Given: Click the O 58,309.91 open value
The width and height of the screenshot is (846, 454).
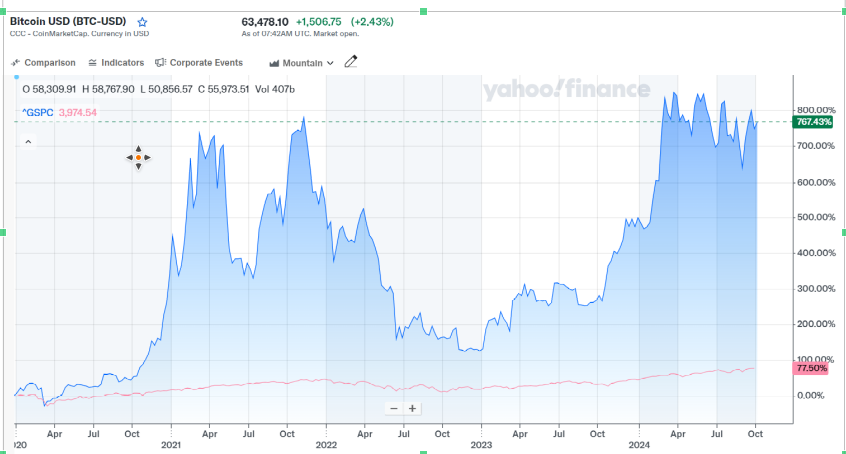Looking at the screenshot, I should tap(49, 90).
